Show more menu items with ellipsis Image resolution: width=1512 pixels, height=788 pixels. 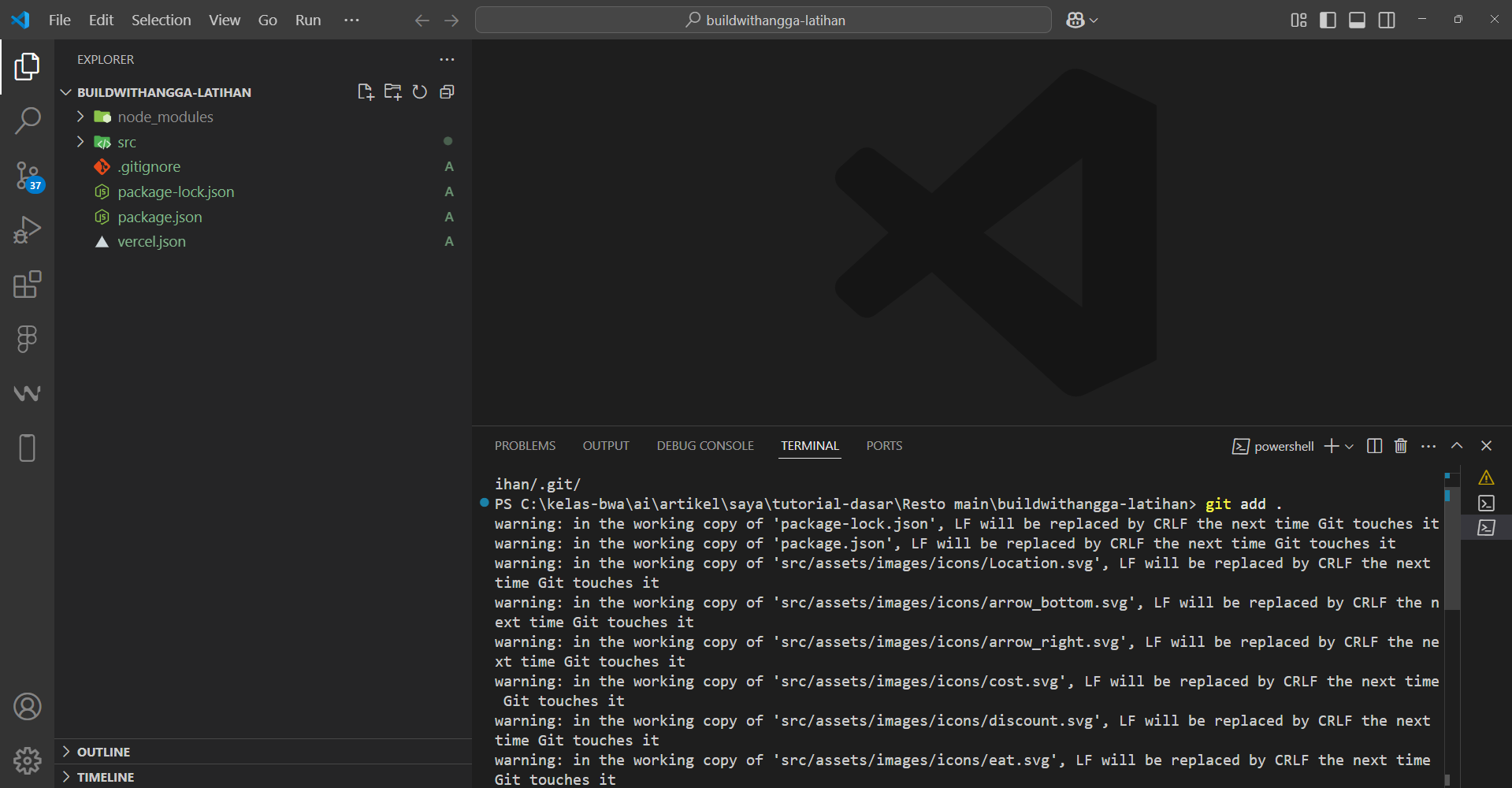click(351, 20)
